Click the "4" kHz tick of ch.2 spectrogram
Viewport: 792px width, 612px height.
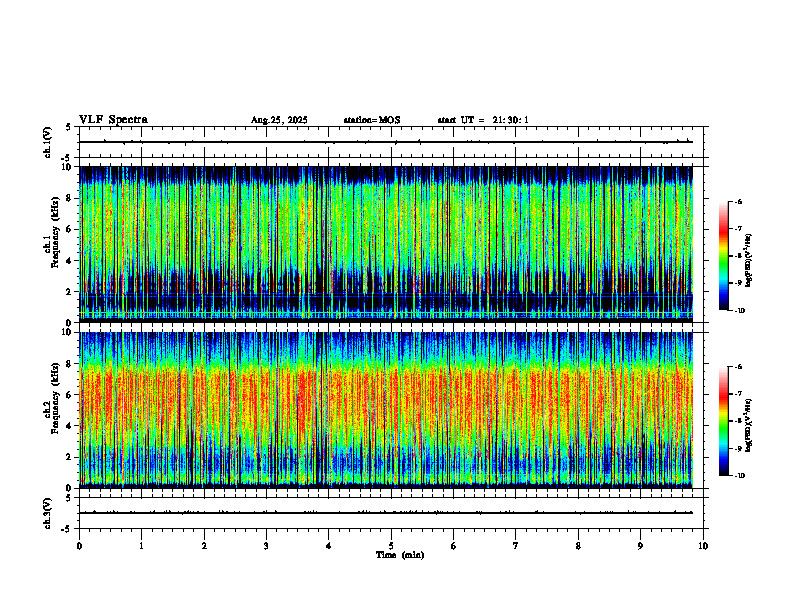[x=69, y=426]
